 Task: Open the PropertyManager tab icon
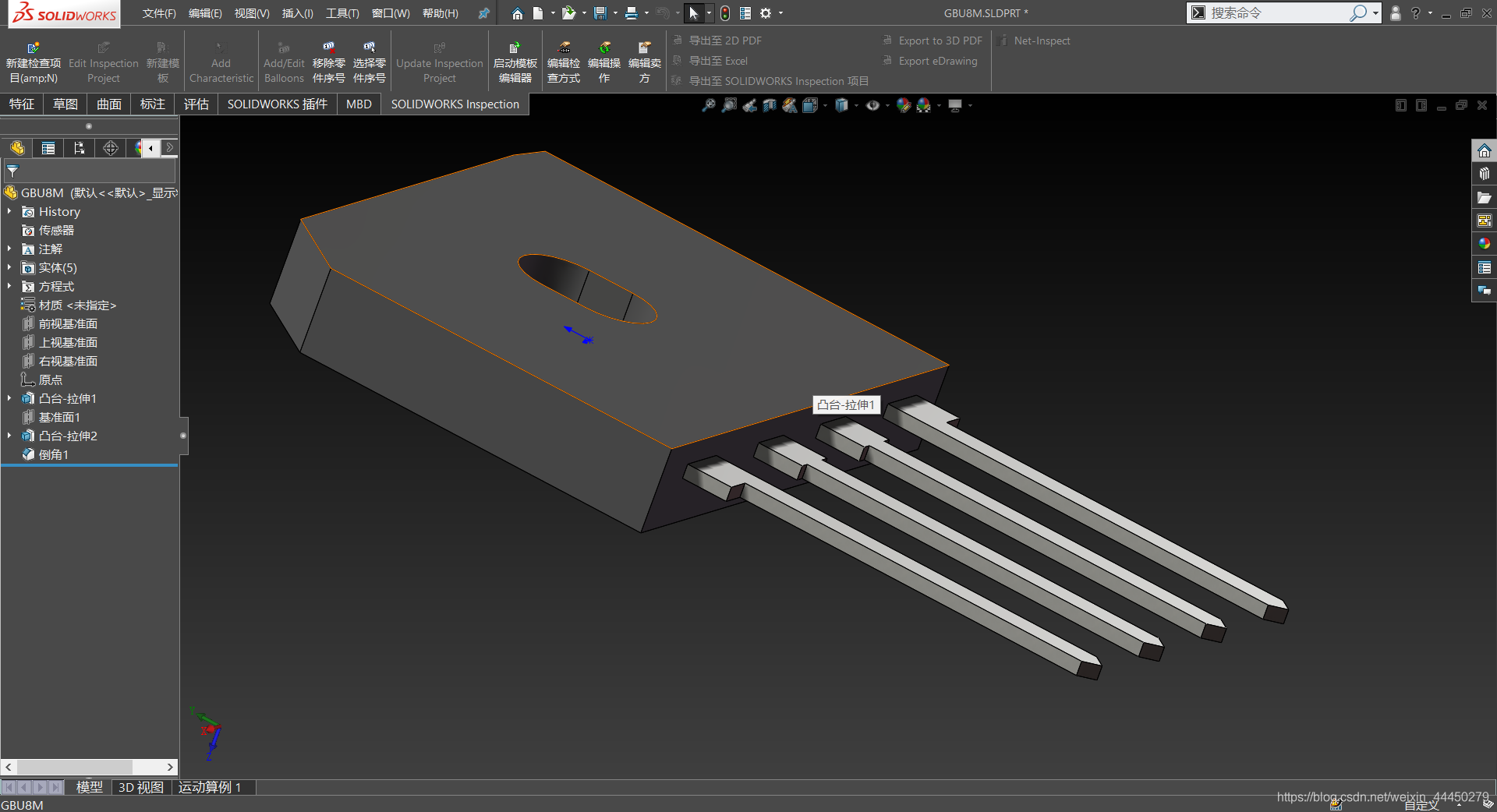[x=48, y=148]
